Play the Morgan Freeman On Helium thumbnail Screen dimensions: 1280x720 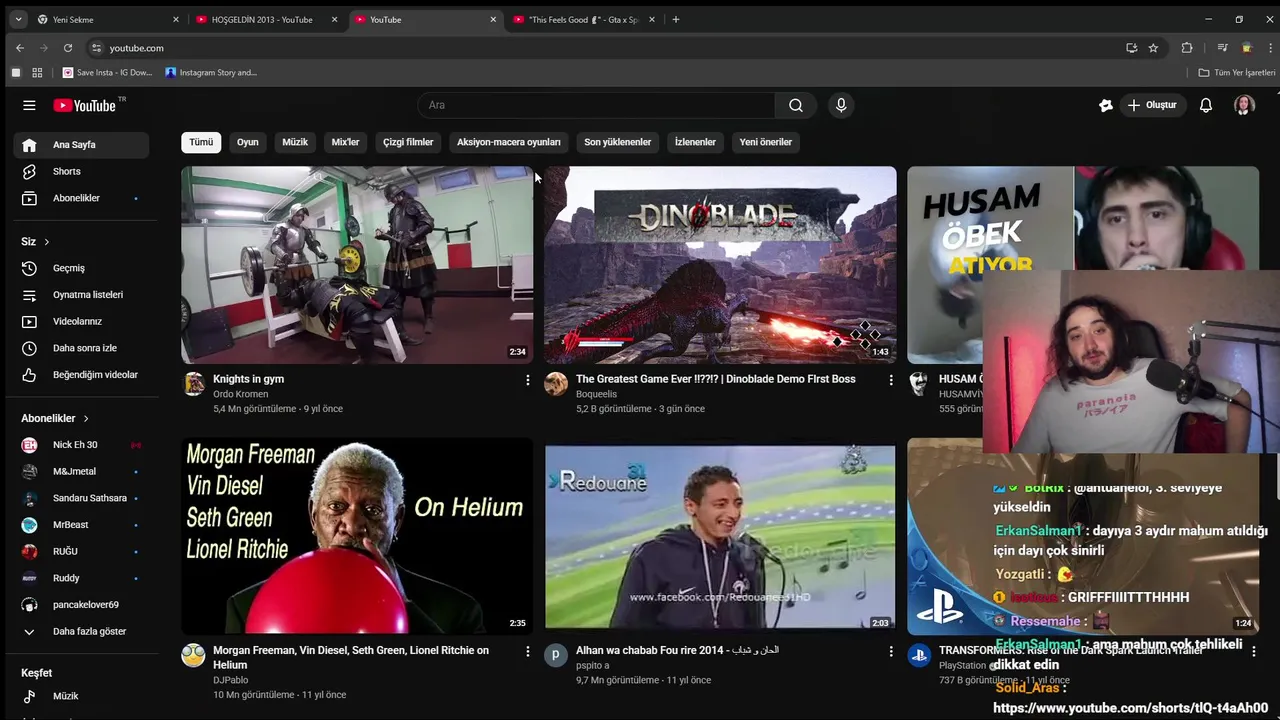pos(357,536)
